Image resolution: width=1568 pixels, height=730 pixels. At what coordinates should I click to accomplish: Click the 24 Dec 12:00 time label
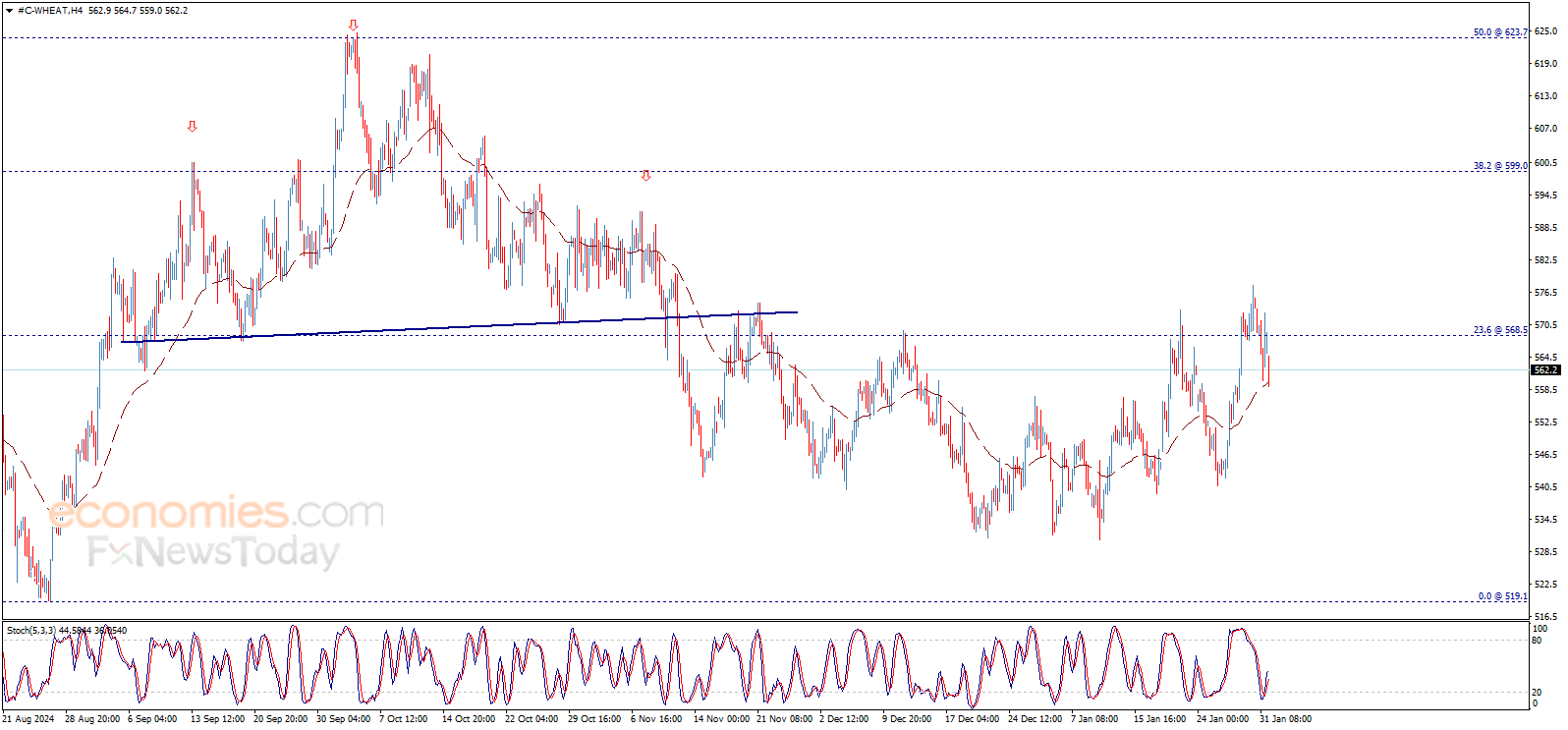[1035, 719]
